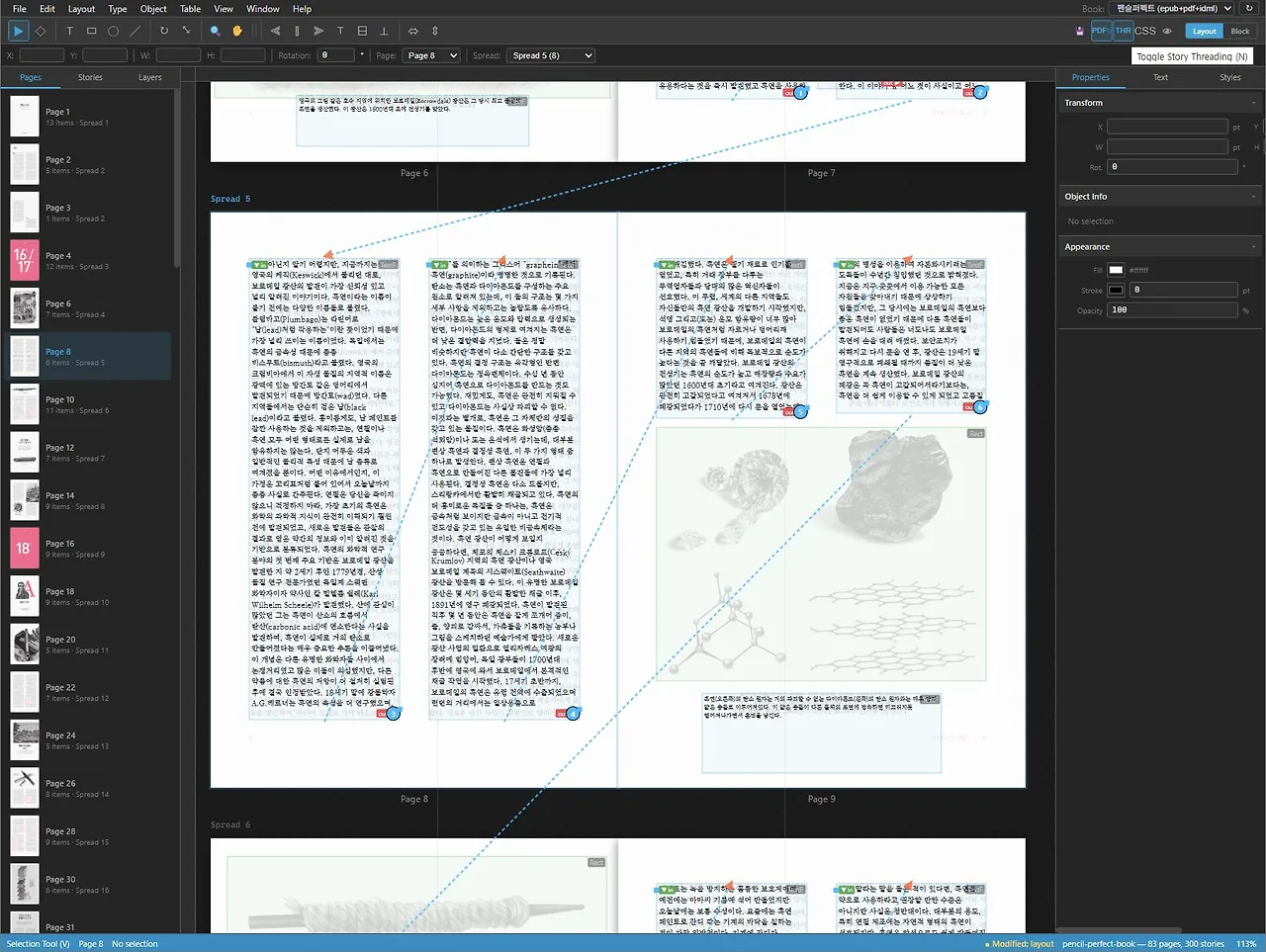Open the Object menu
This screenshot has width=1266, height=952.
[x=154, y=9]
